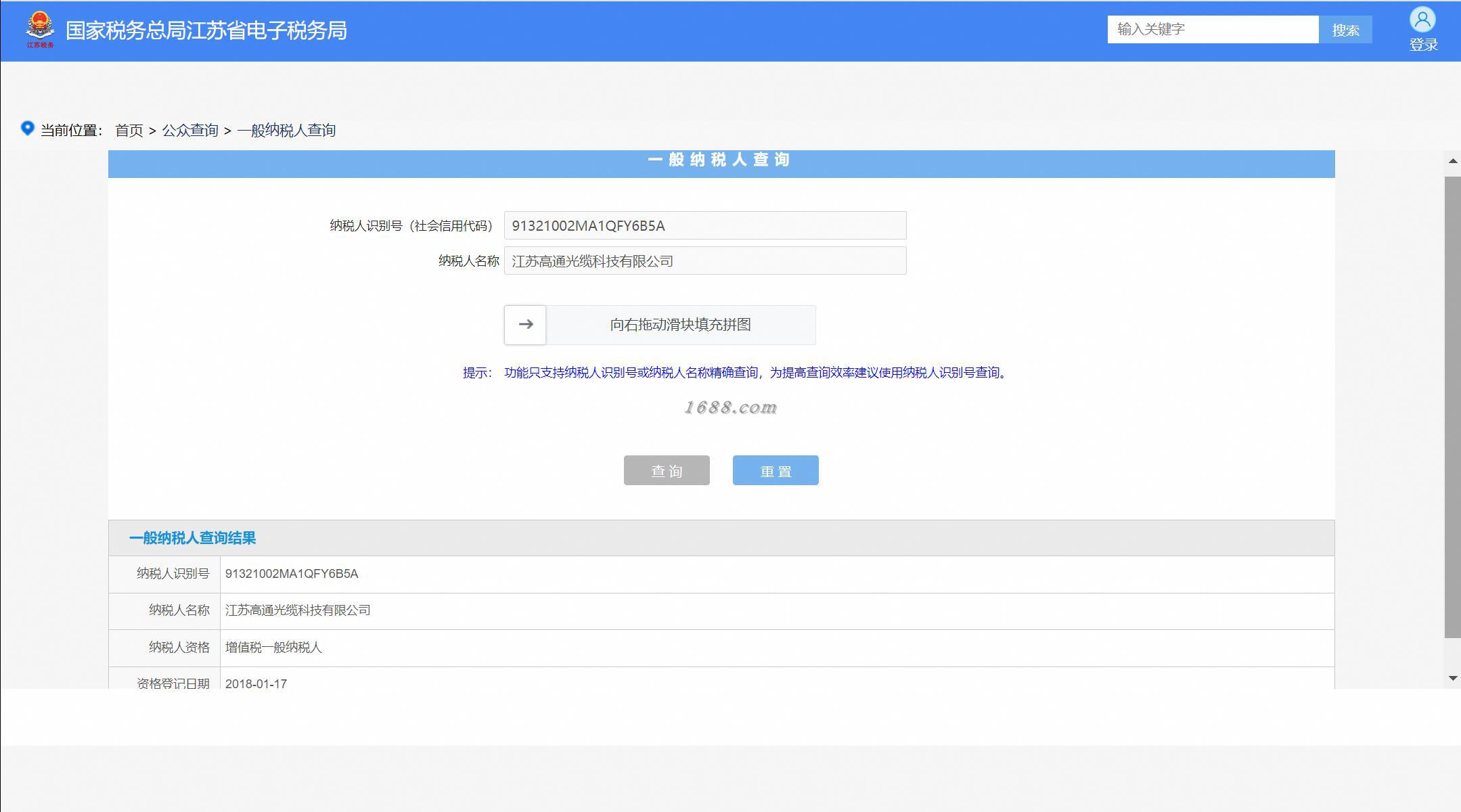
Task: Click the date value 2018-01-17
Action: coord(256,683)
